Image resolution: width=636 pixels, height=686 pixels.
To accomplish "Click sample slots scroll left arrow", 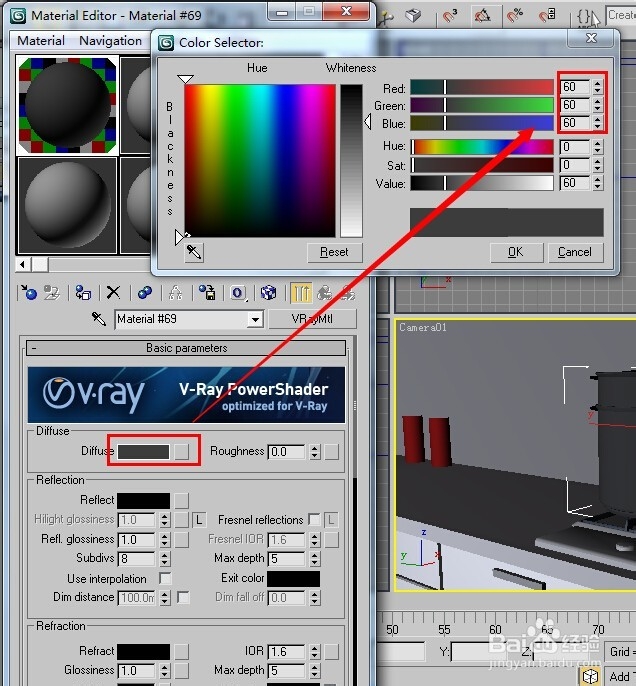I will point(23,264).
